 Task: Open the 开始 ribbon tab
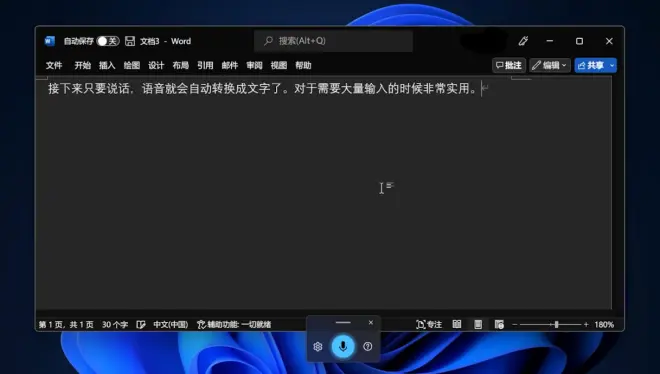[82, 65]
